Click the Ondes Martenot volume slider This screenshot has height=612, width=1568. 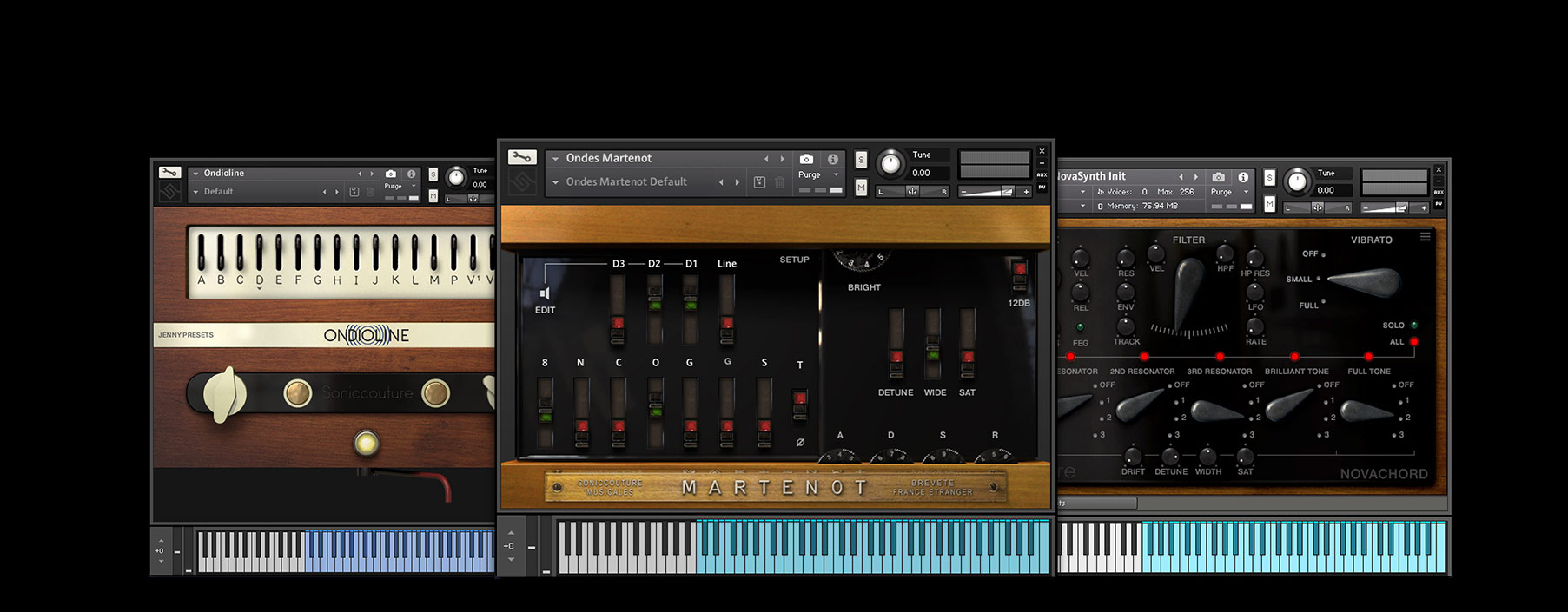[x=994, y=191]
